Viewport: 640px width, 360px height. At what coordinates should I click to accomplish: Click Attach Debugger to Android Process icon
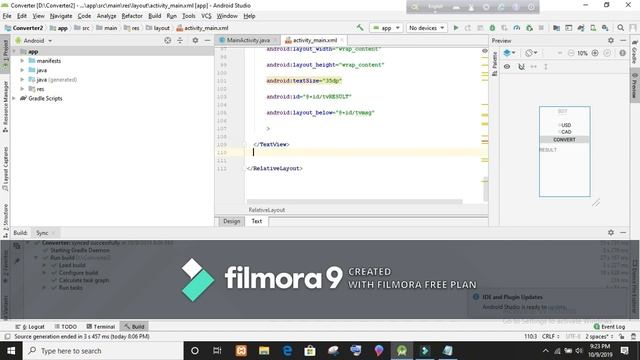point(529,28)
